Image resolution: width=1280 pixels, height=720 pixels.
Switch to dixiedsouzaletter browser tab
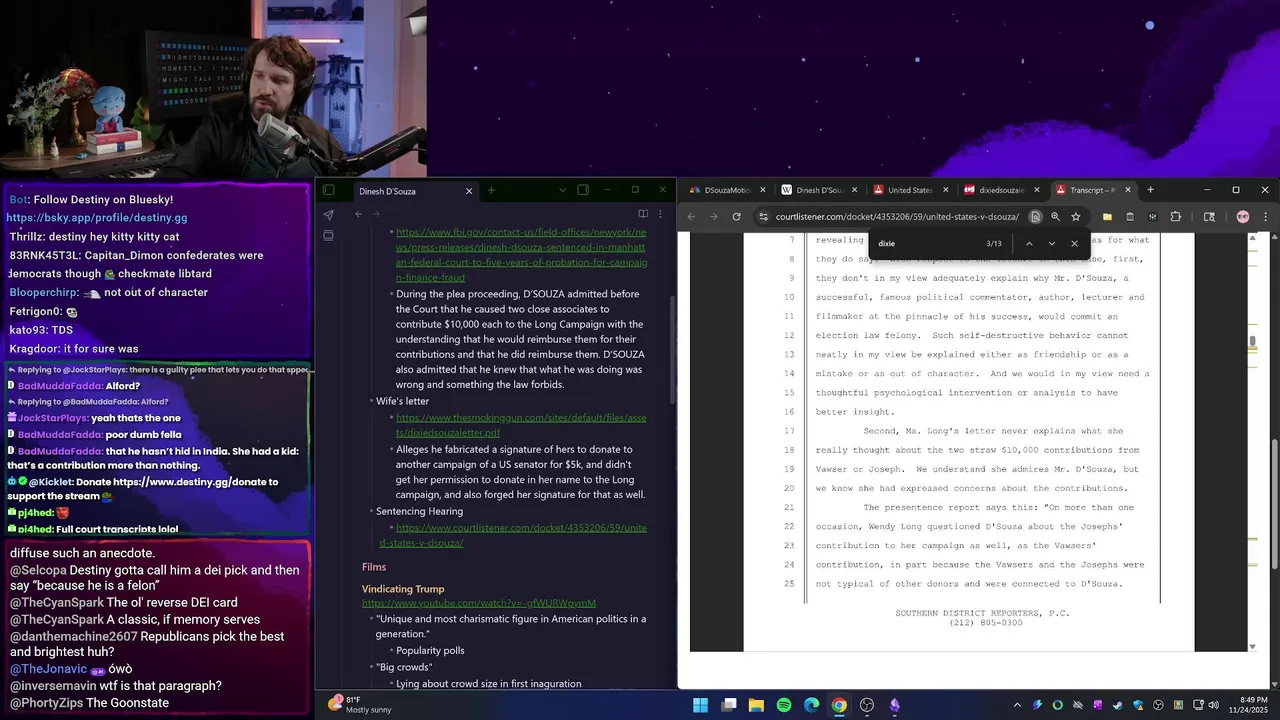pos(1001,190)
